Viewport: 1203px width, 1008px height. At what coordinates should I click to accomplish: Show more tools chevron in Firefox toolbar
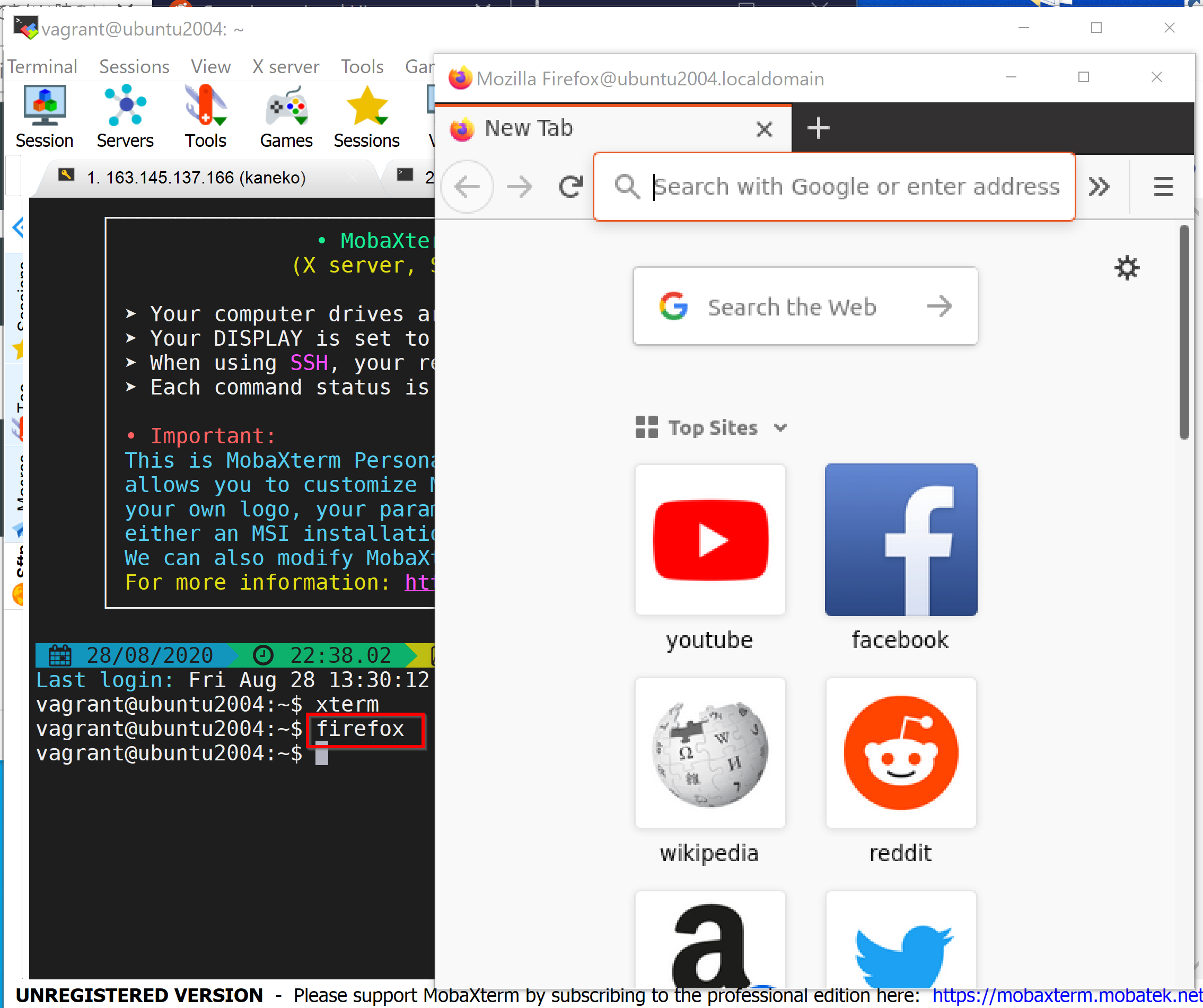(x=1099, y=187)
